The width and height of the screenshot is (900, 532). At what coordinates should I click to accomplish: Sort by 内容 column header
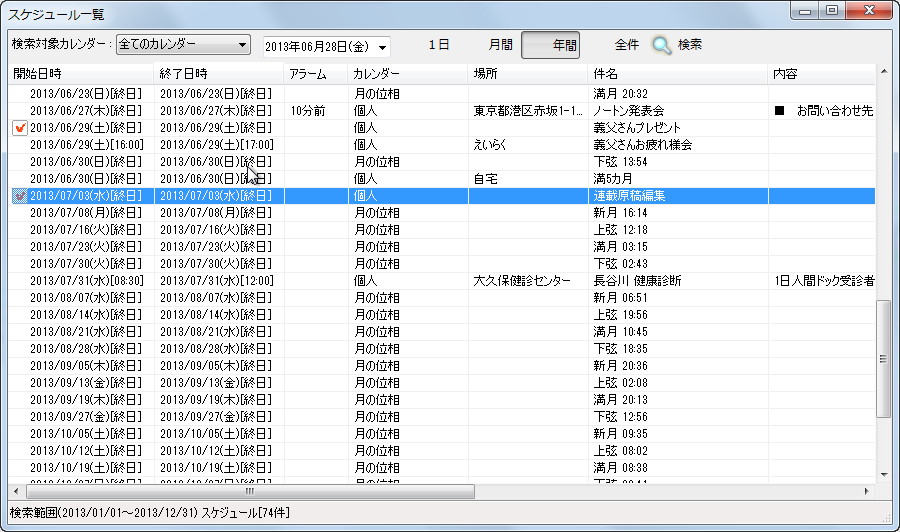point(822,74)
